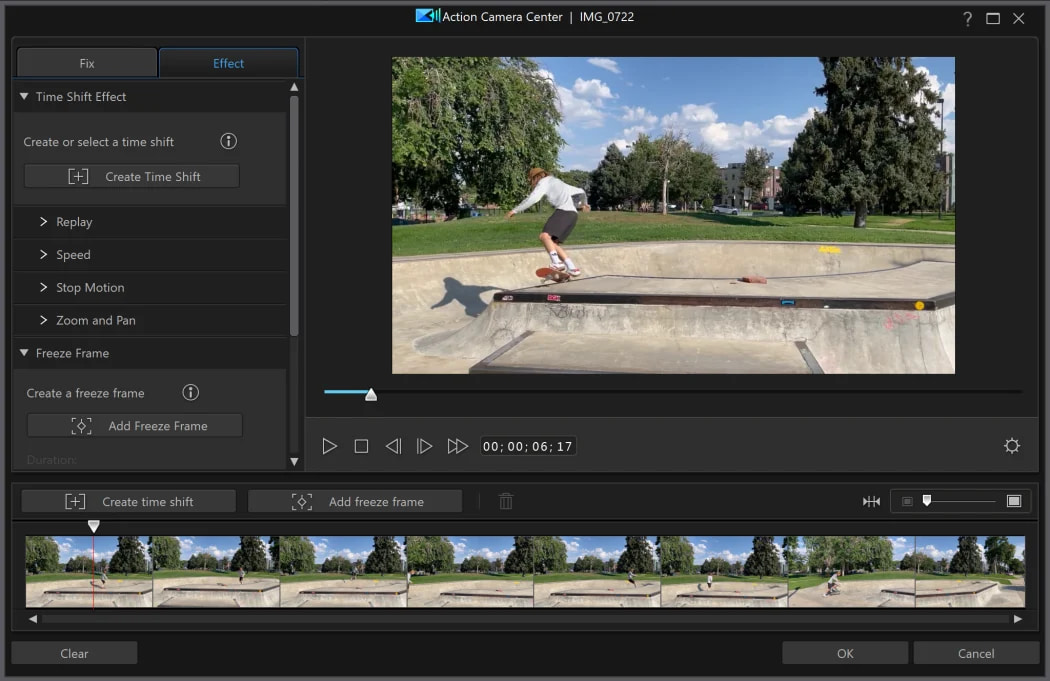Viewport: 1050px width, 681px height.
Task: Click the preview seek slider handle
Action: tap(371, 395)
